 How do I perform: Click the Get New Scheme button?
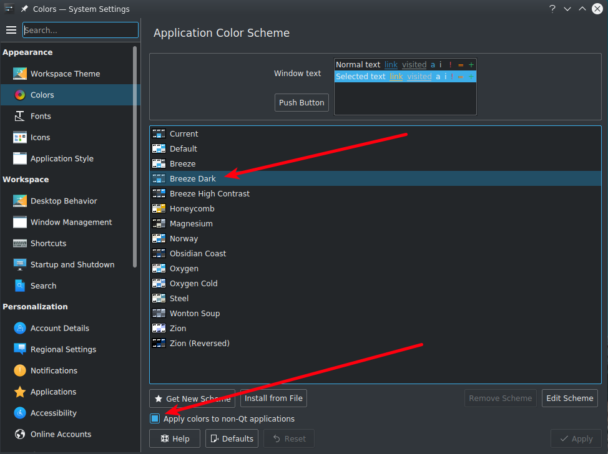click(x=192, y=399)
